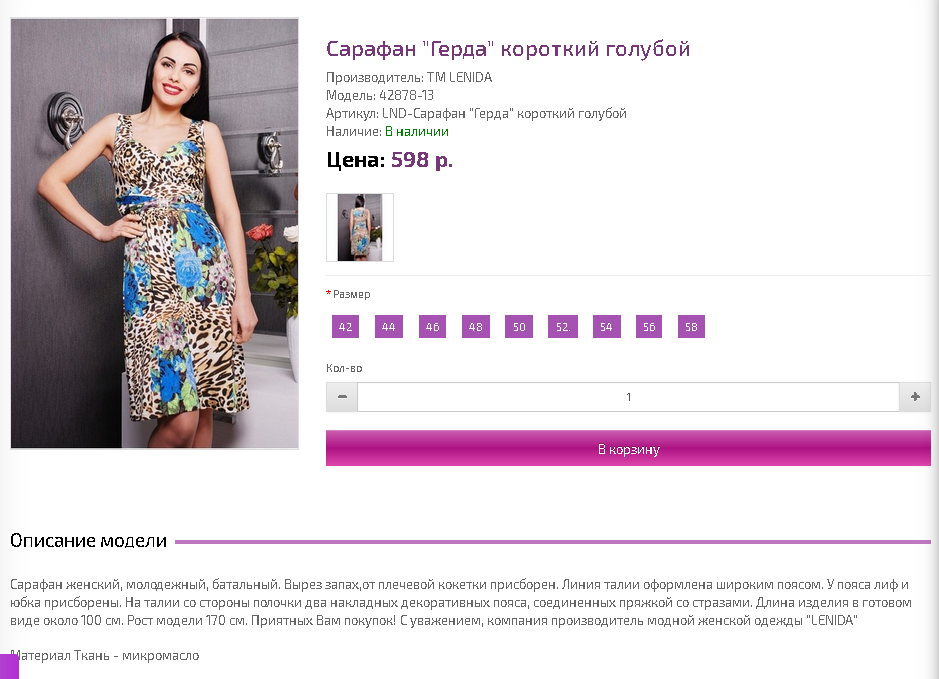This screenshot has height=679, width=939.
Task: Open the back-view dress thumbnail
Action: (x=360, y=228)
